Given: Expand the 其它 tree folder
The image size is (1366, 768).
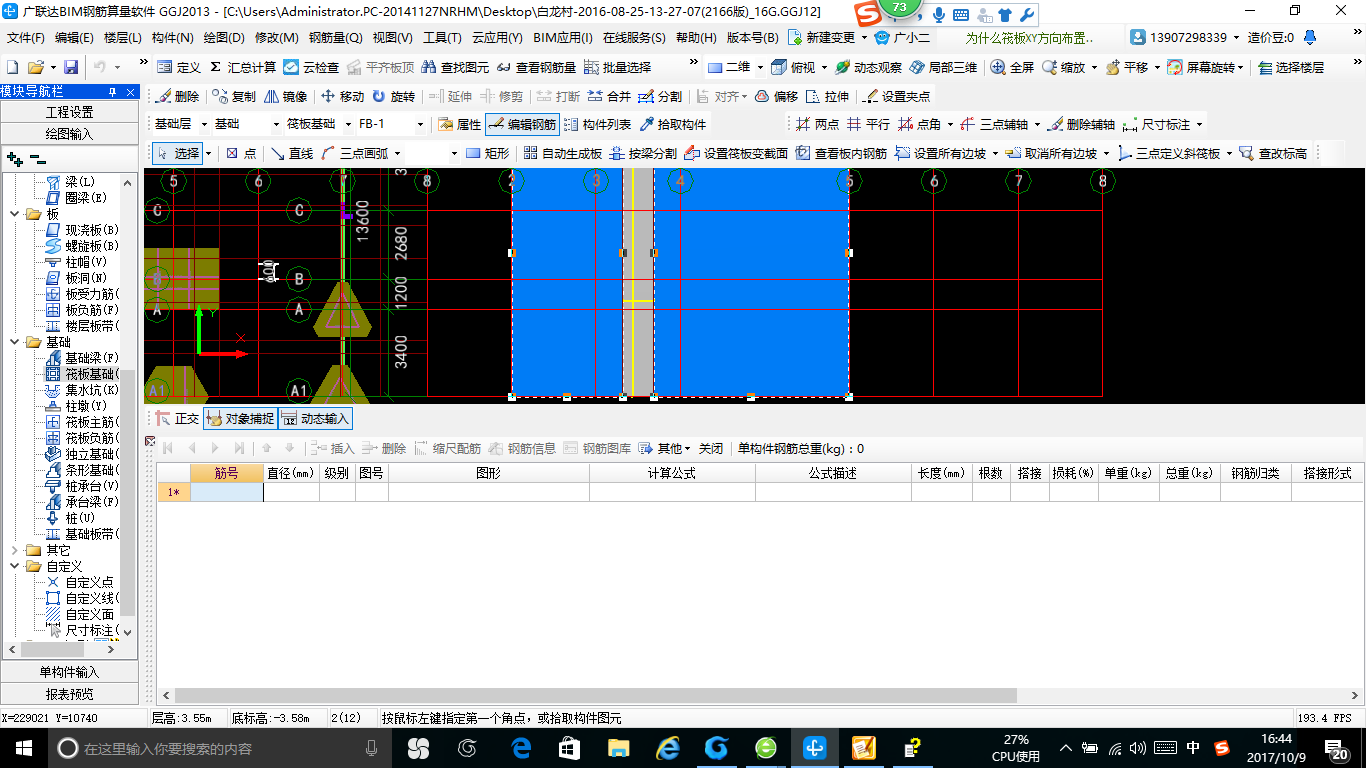Looking at the screenshot, I should tap(14, 550).
